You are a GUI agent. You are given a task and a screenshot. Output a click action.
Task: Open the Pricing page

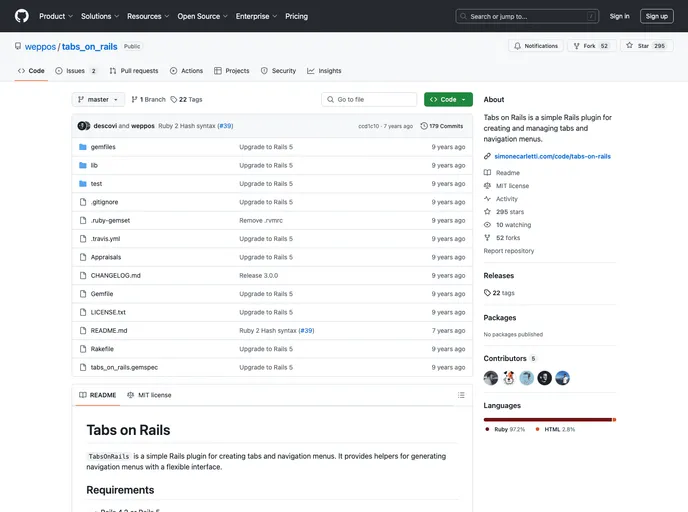297,16
